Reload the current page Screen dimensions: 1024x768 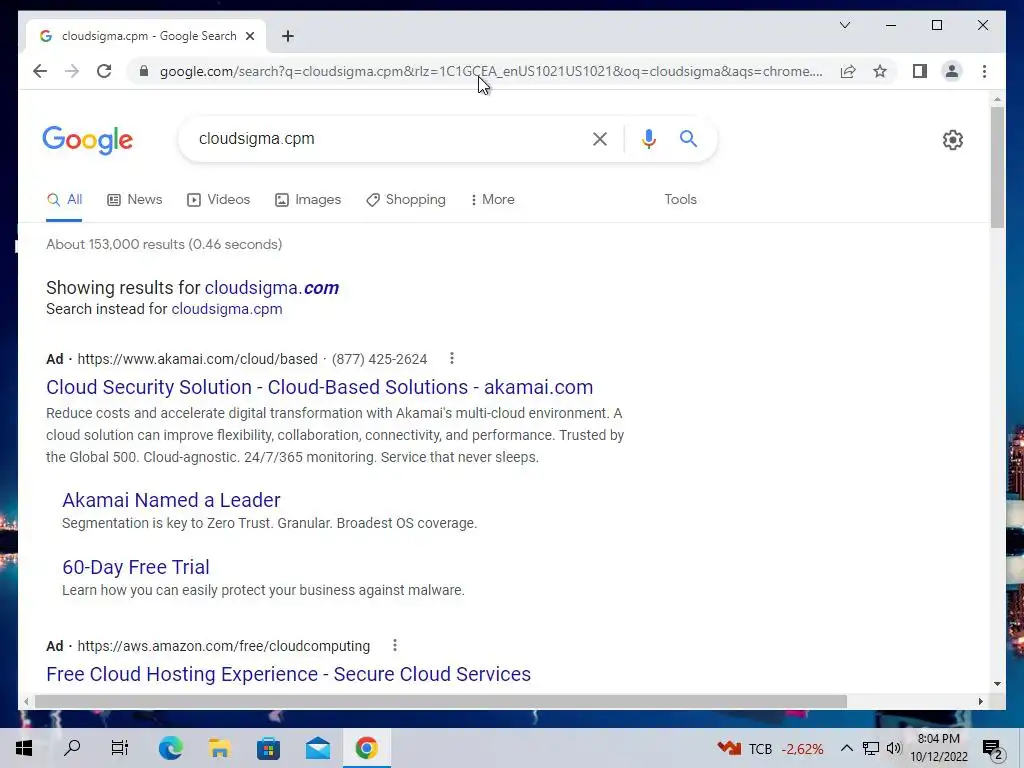(x=104, y=71)
